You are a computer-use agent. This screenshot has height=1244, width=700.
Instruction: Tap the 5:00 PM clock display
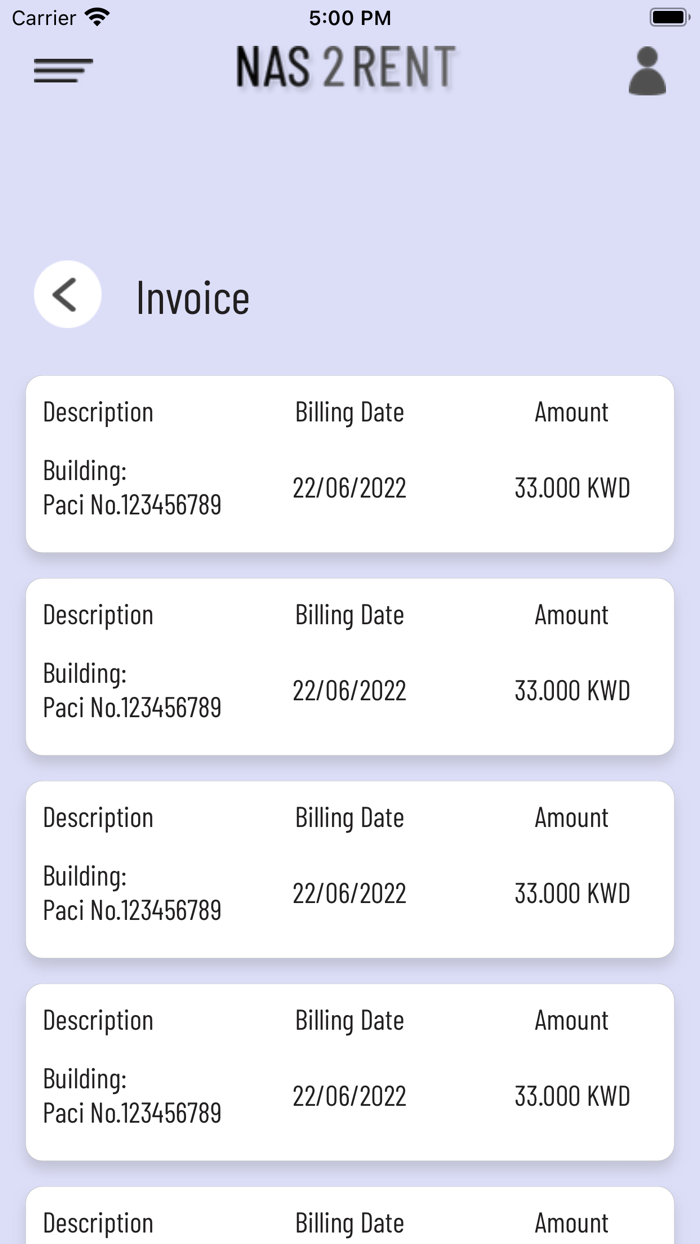pos(350,17)
